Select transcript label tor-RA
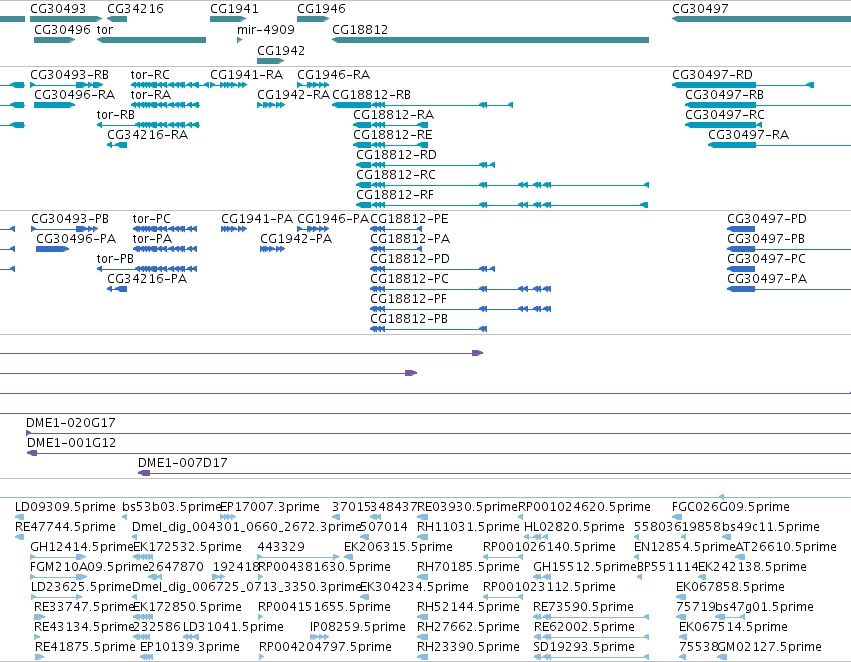Image resolution: width=851 pixels, height=662 pixels. [x=151, y=95]
